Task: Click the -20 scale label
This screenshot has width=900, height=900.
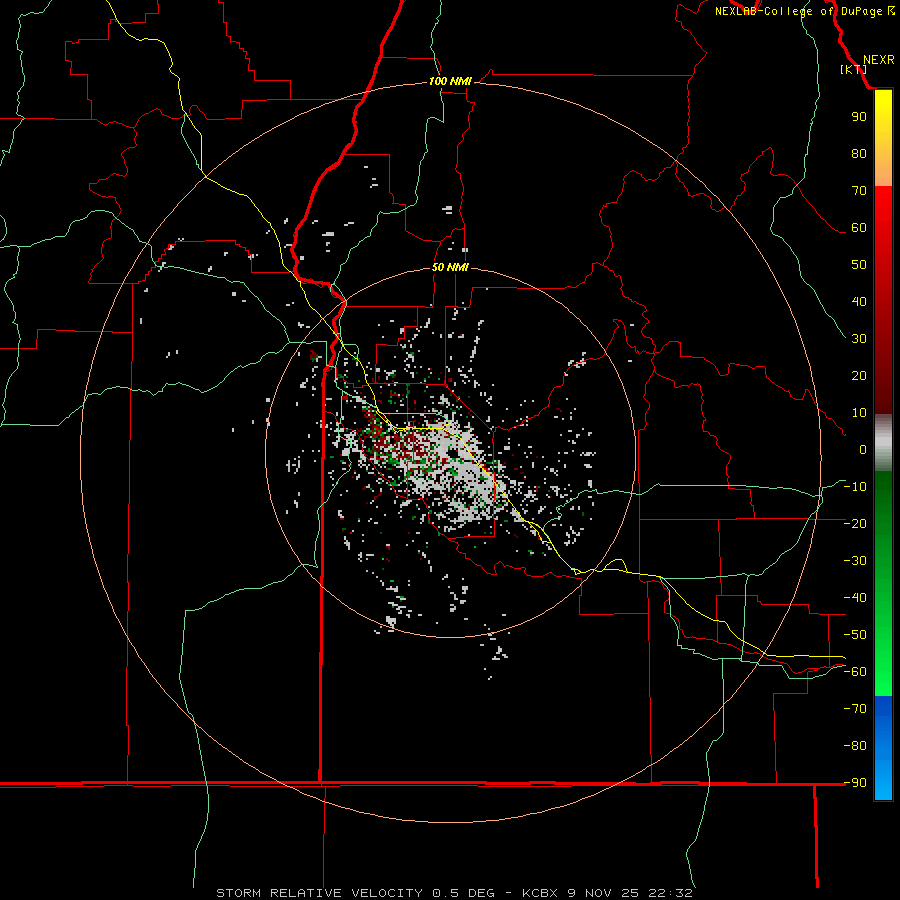Action: coord(855,523)
